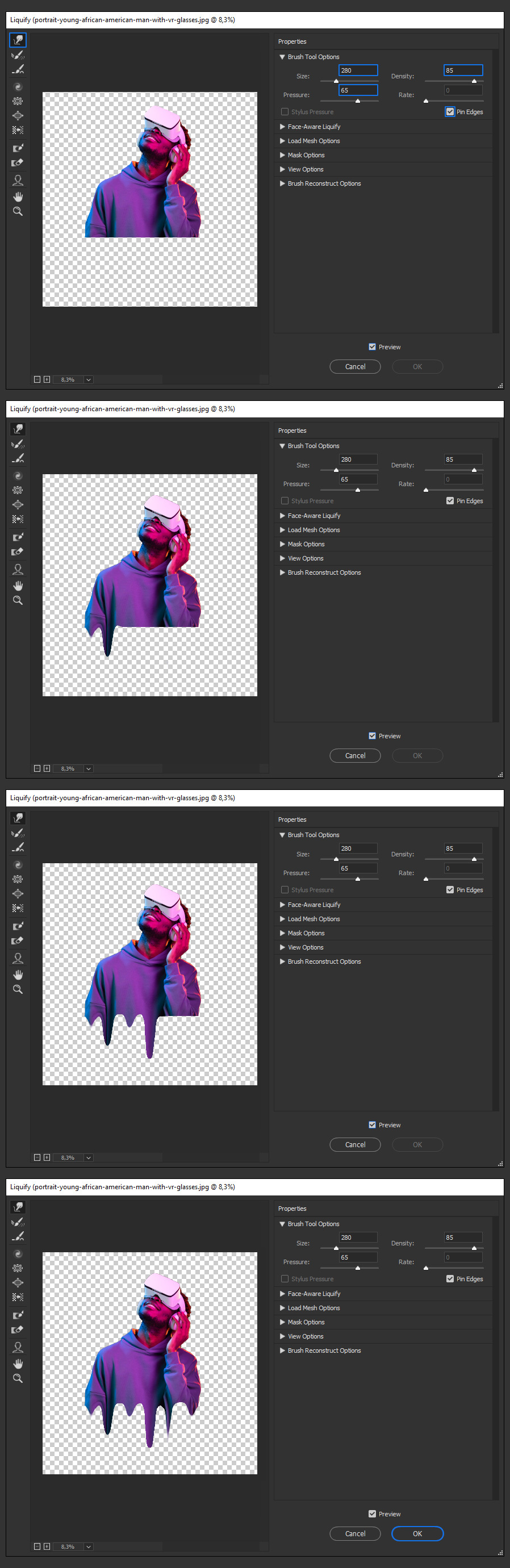Viewport: 510px width, 1568px height.
Task: Expand Brush Reconstruct Options in the third dialog
Action: [x=282, y=961]
